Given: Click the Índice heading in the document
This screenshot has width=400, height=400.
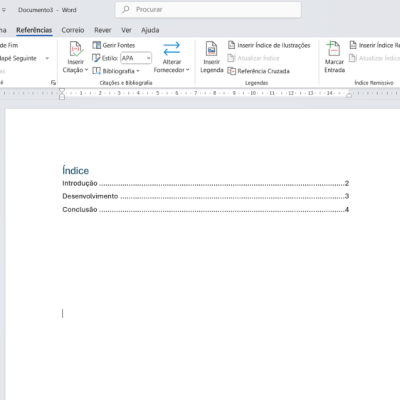Looking at the screenshot, I should point(76,170).
